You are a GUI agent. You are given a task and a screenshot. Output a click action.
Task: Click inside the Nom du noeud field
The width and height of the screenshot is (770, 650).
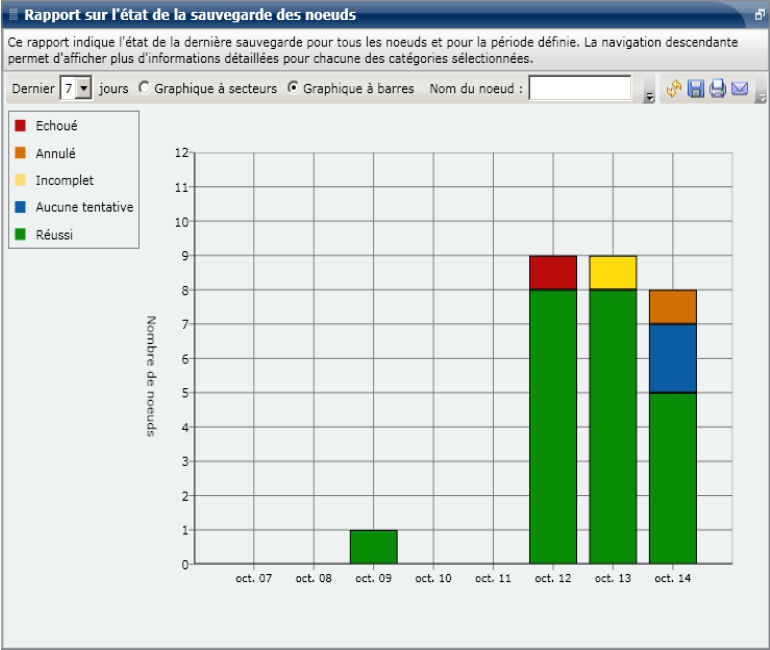point(580,89)
